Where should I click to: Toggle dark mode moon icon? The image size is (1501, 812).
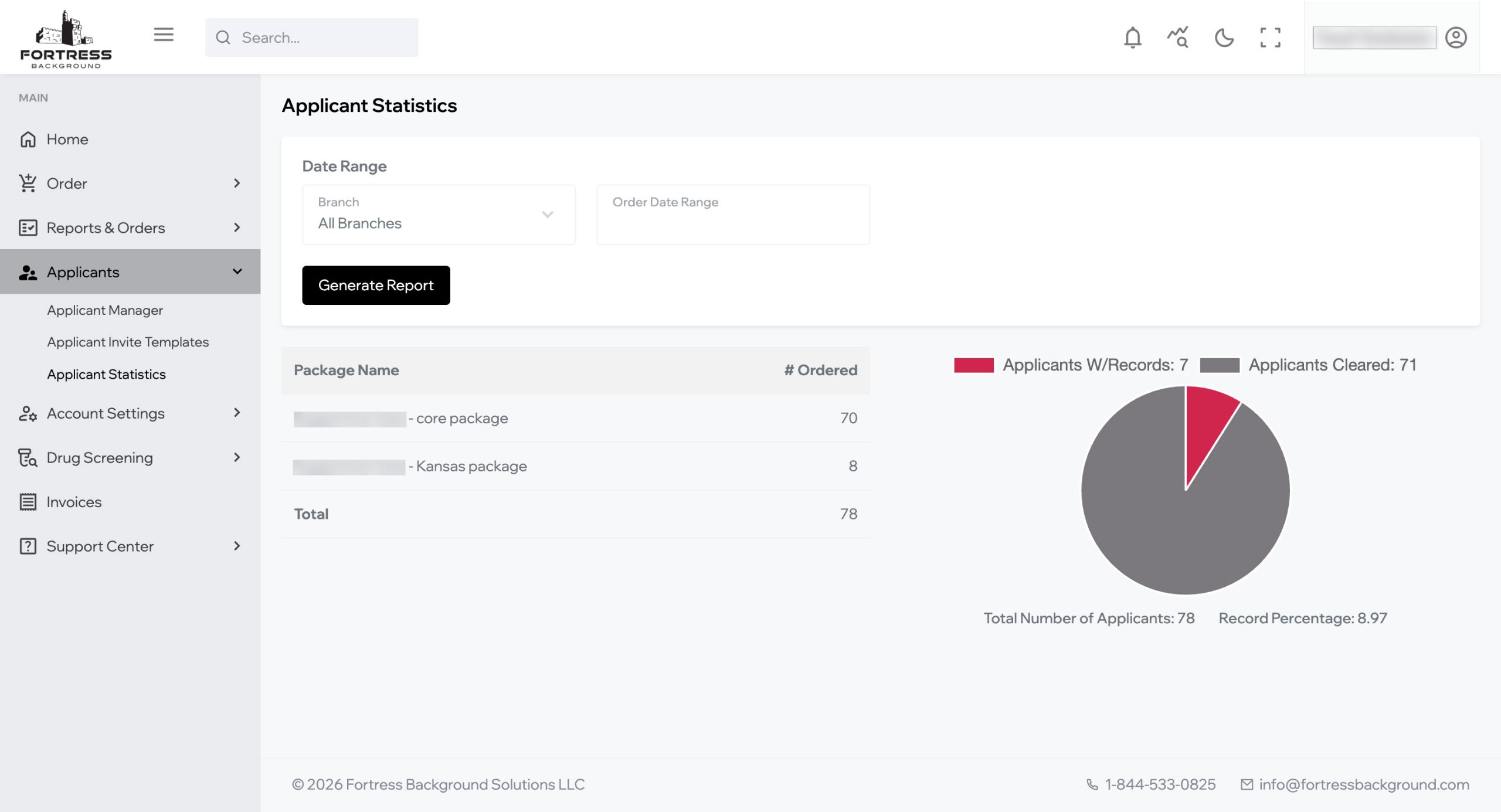[x=1224, y=38]
